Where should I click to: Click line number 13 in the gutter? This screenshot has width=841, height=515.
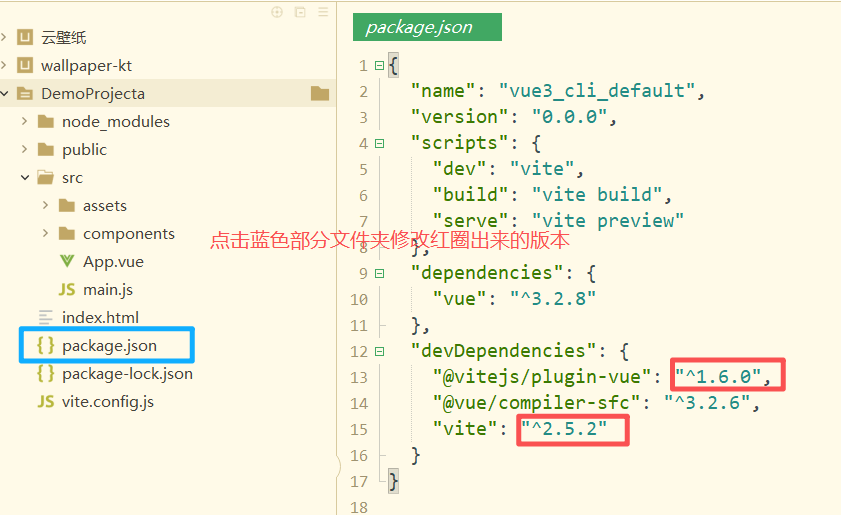pos(359,378)
